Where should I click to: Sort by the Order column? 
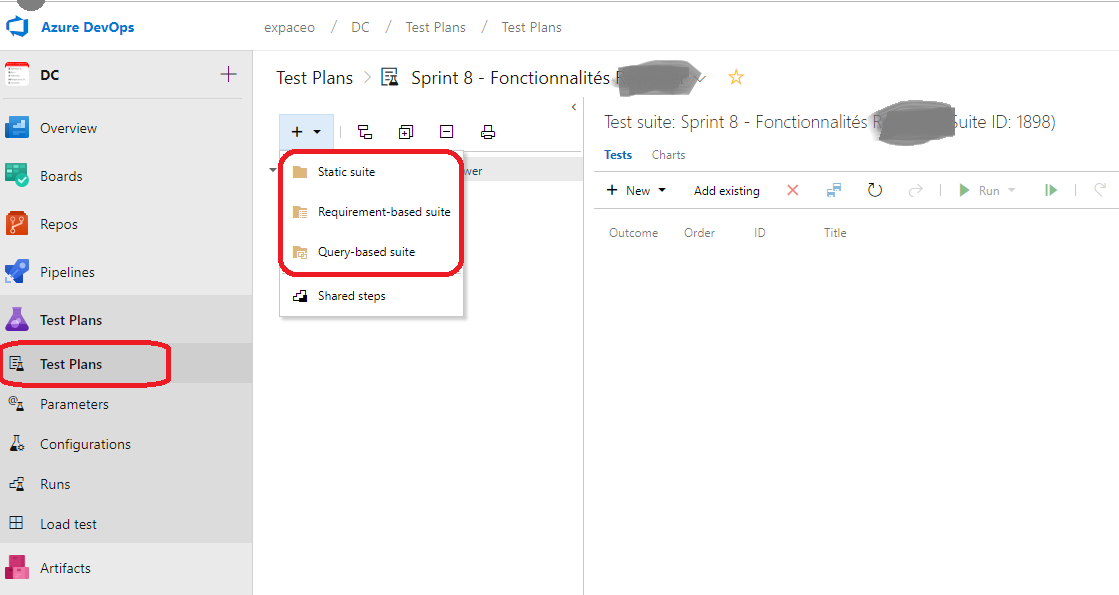pyautogui.click(x=699, y=233)
